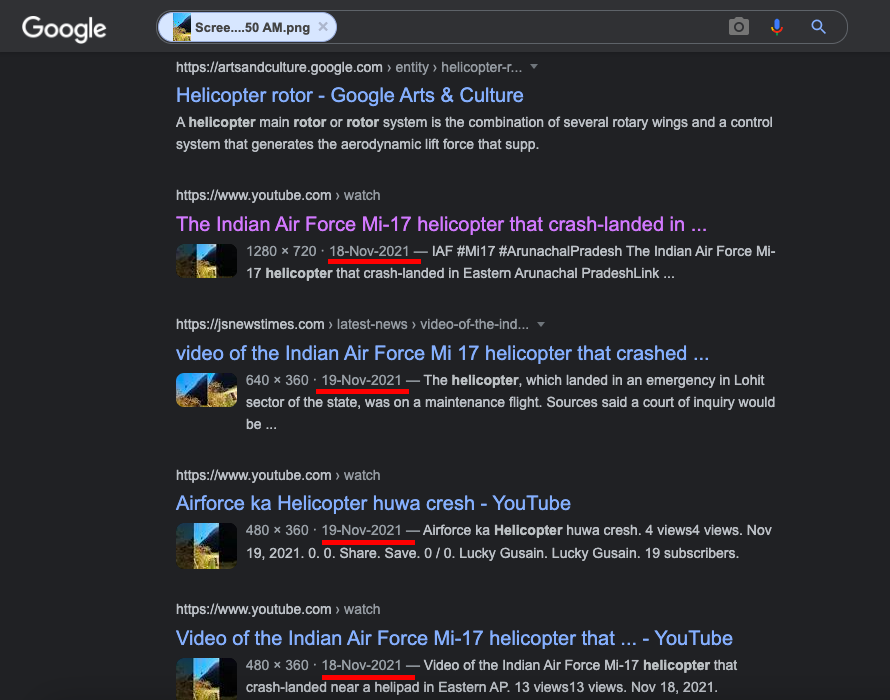This screenshot has width=890, height=700.
Task: Open Airforce ka Helicopter huwa cresh result
Action: [373, 503]
